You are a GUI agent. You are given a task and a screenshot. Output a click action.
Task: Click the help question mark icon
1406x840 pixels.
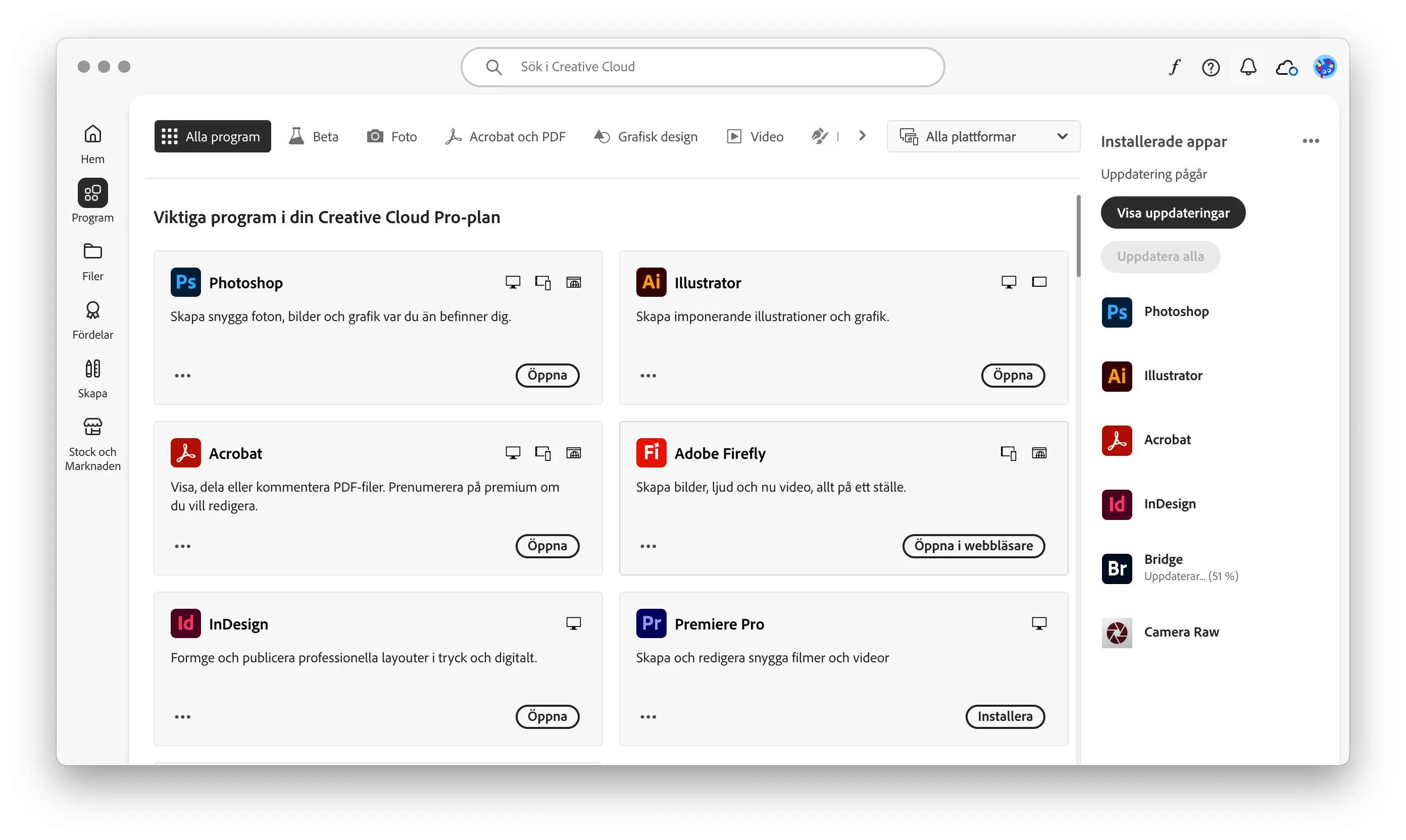point(1211,67)
